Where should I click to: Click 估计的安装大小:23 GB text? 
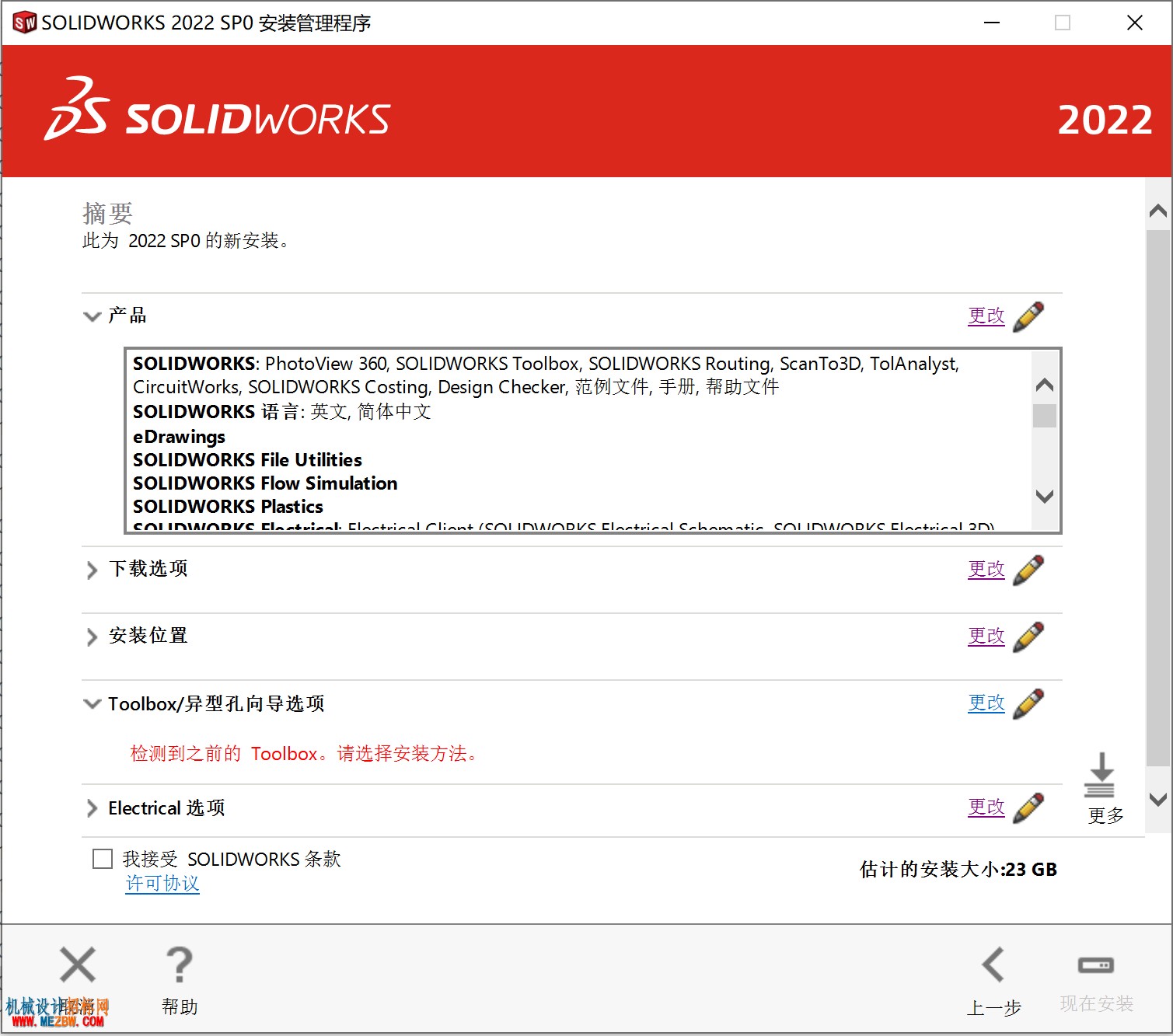point(958,869)
